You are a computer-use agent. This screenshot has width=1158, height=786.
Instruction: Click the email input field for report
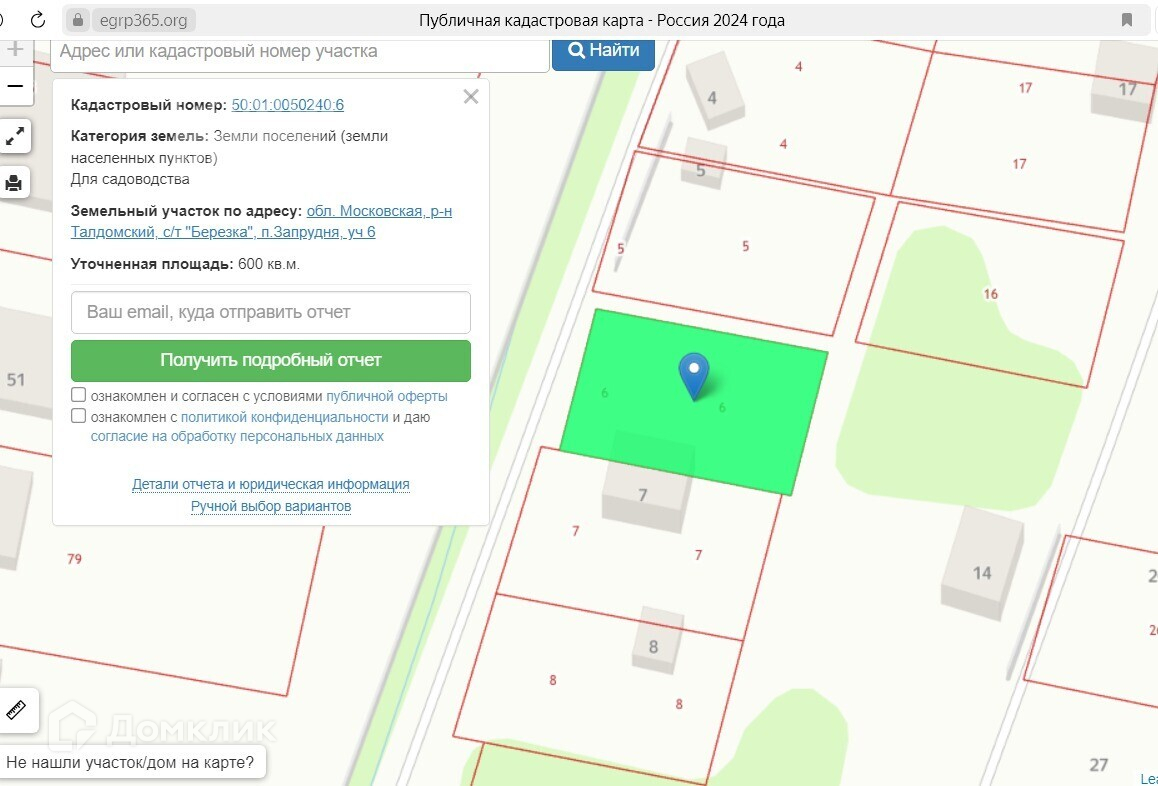tap(271, 312)
